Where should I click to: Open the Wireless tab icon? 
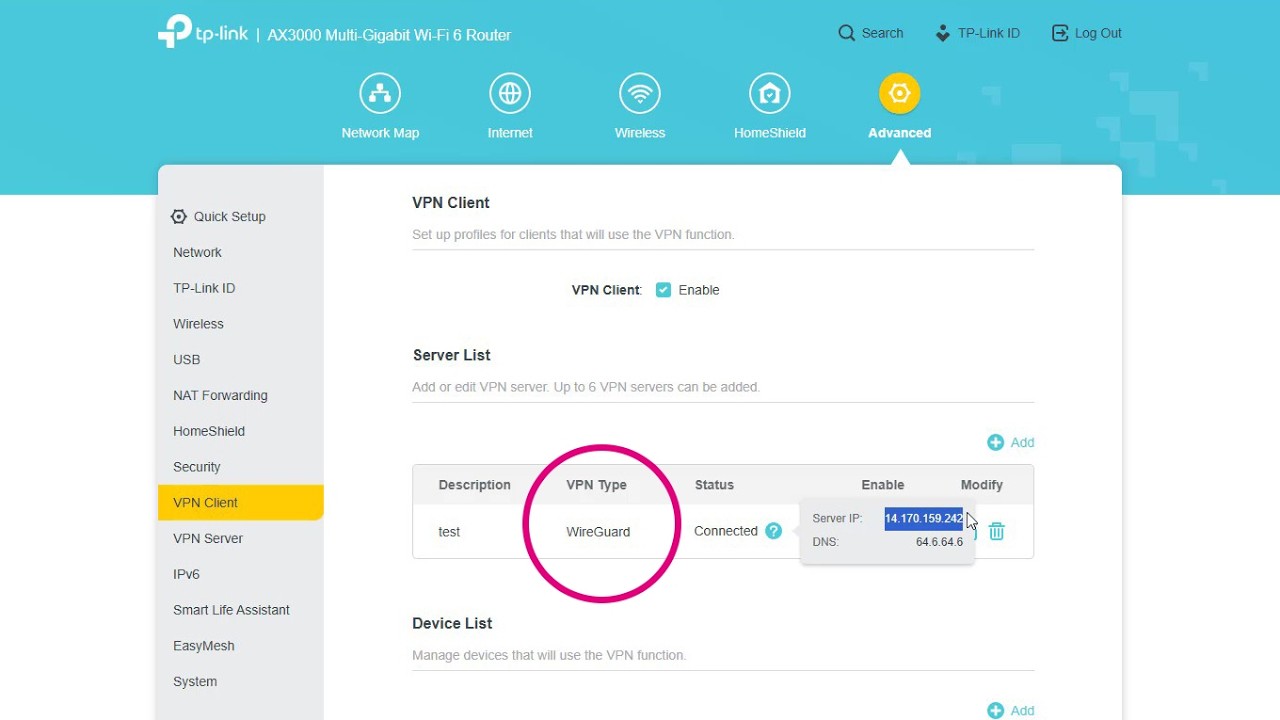(x=640, y=94)
